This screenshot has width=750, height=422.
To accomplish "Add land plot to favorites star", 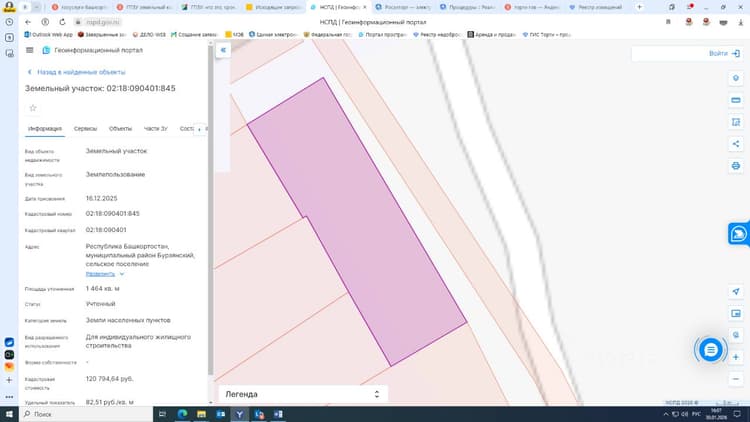I will (x=33, y=108).
